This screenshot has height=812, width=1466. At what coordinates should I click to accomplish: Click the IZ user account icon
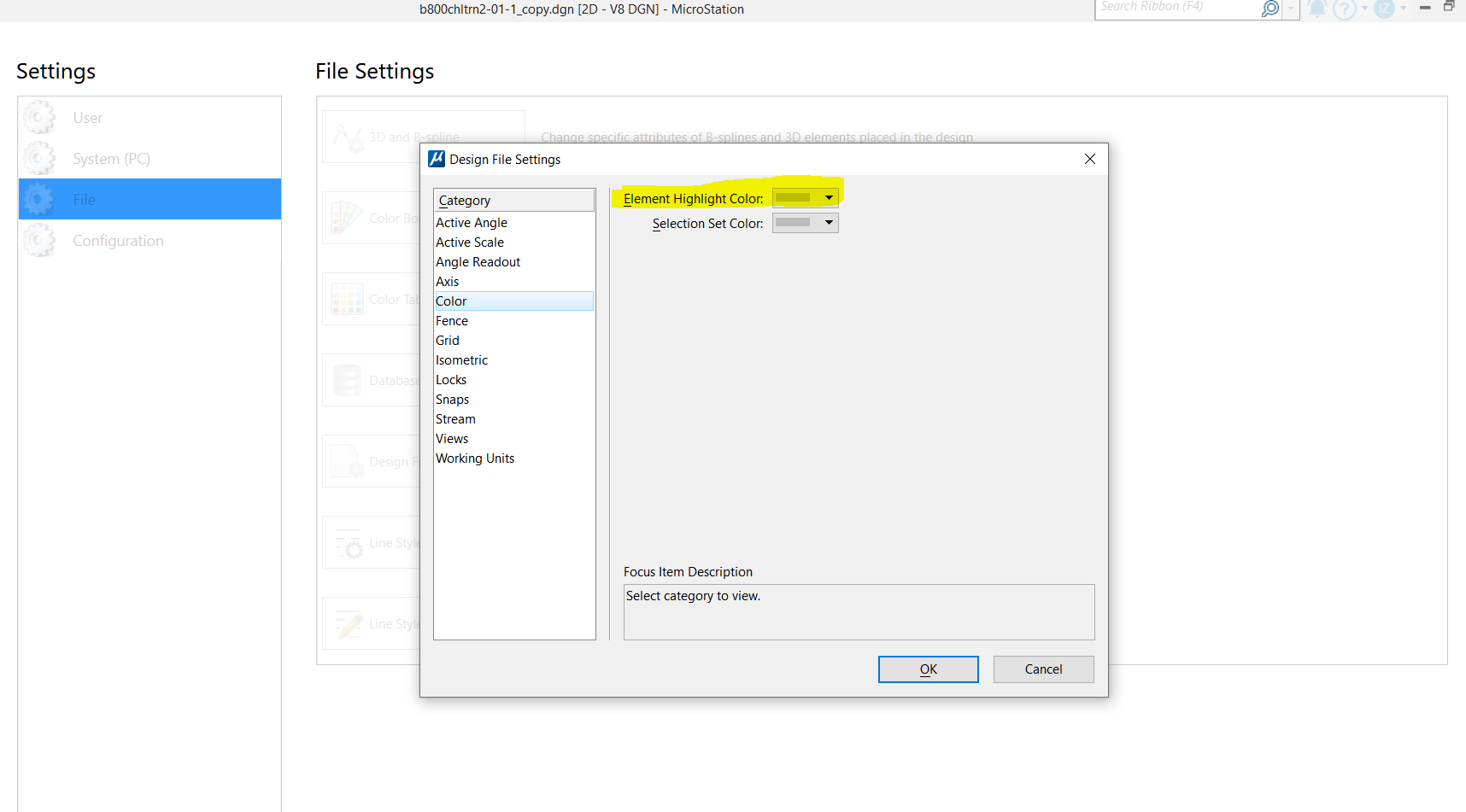1384,9
